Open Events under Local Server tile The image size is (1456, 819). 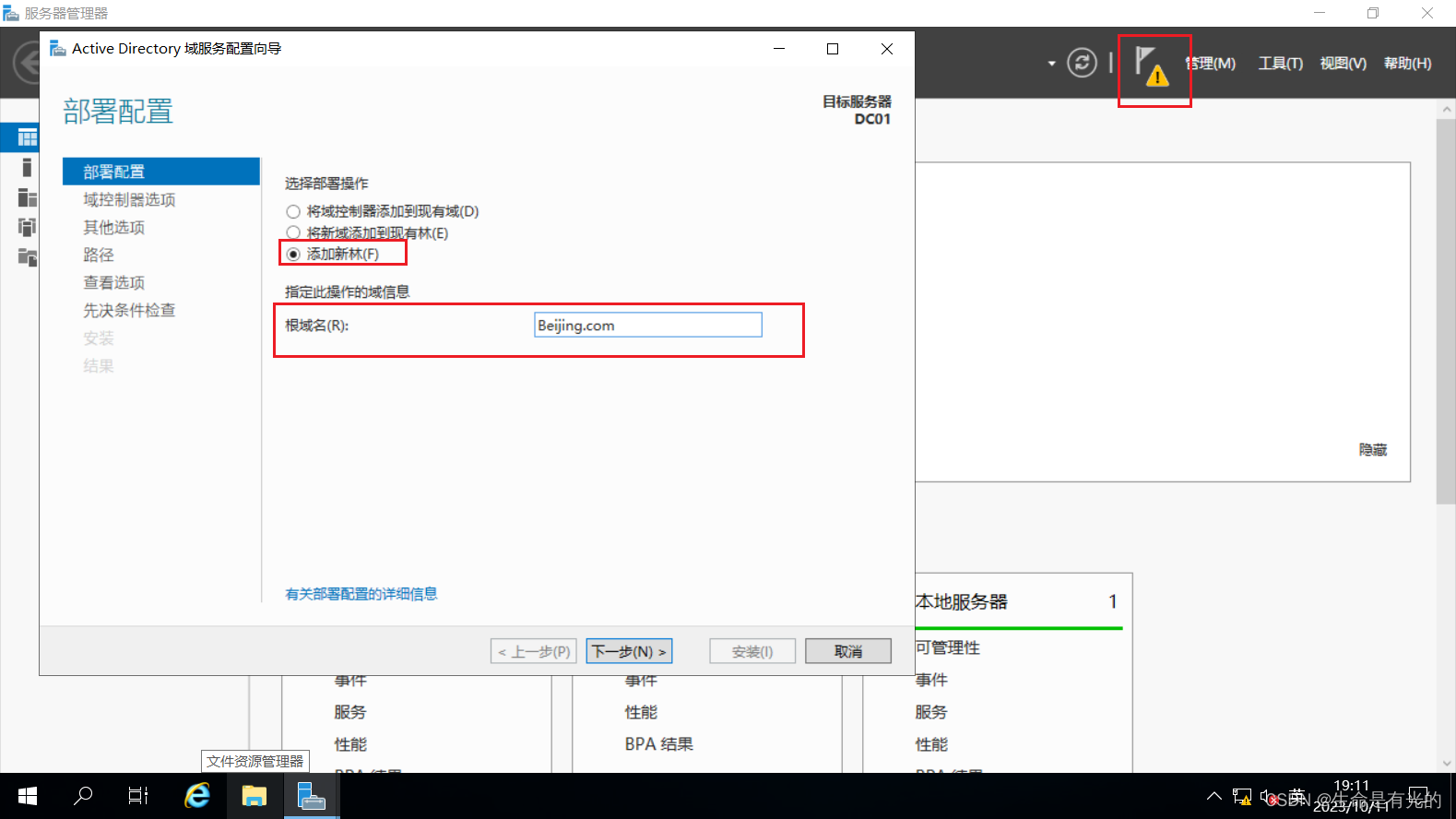(931, 680)
